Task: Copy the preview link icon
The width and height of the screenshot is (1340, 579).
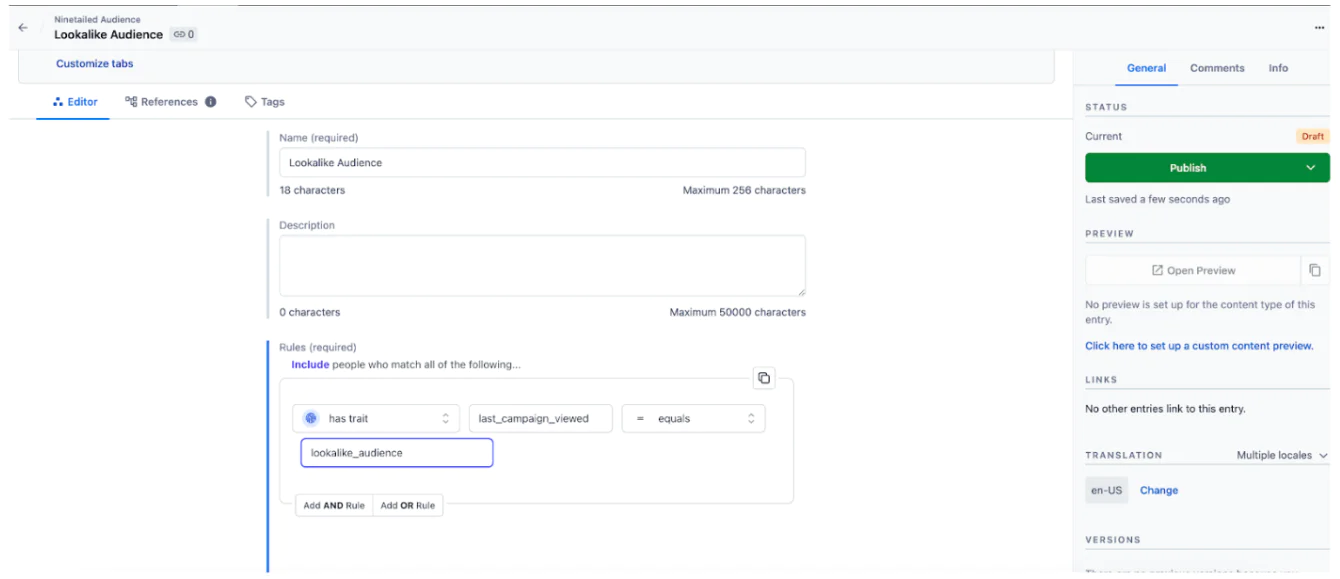Action: click(1315, 271)
